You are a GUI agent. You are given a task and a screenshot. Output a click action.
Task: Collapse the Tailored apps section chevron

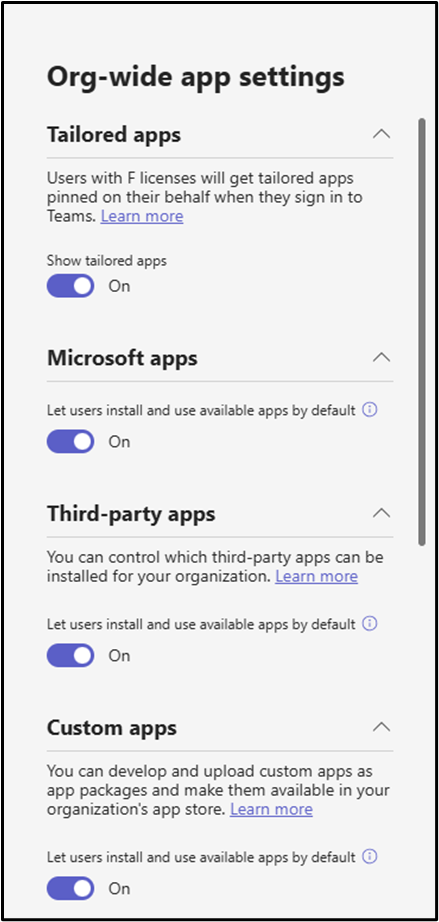point(381,134)
